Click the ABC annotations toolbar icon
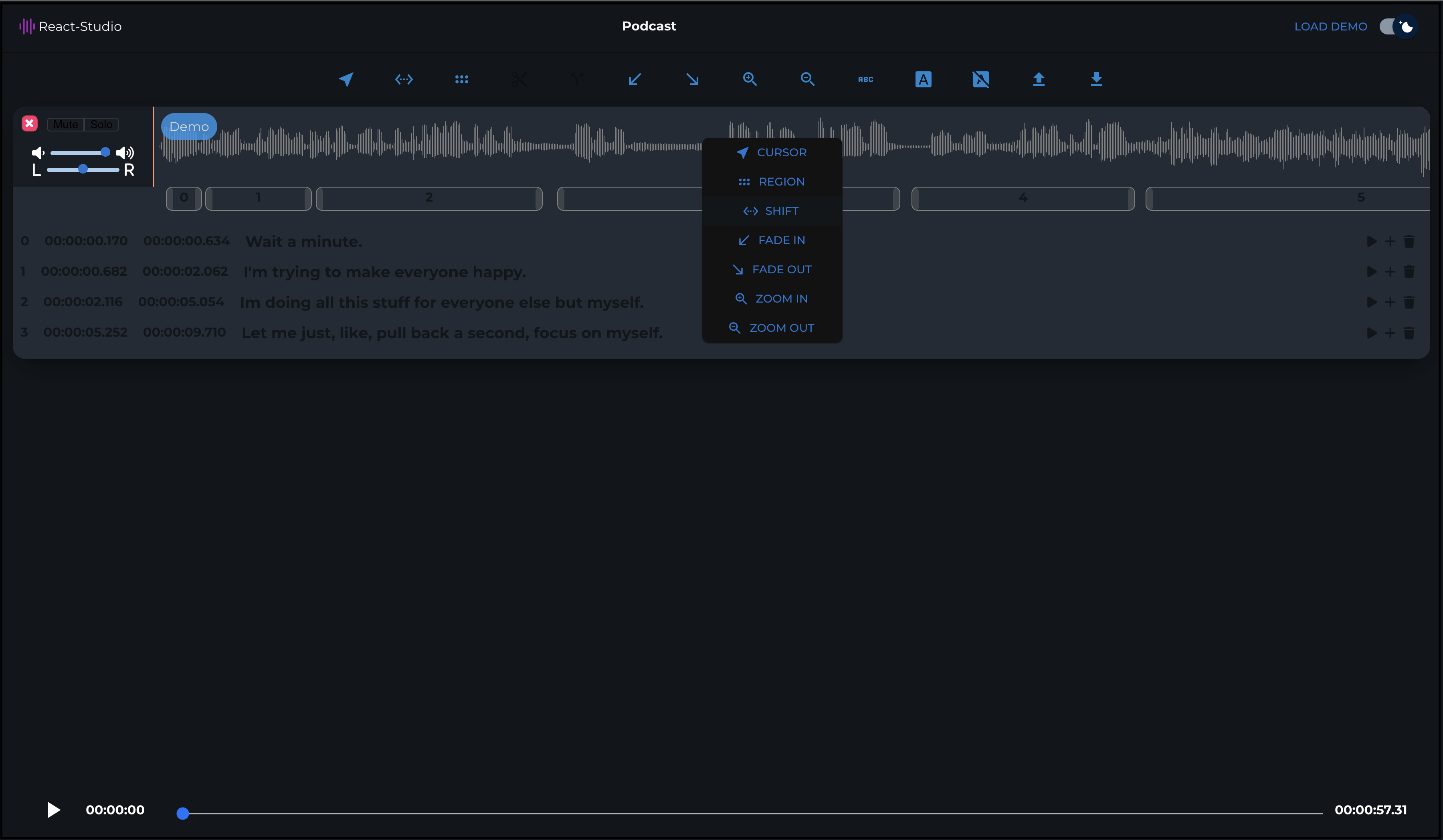Viewport: 1443px width, 840px height. [865, 79]
